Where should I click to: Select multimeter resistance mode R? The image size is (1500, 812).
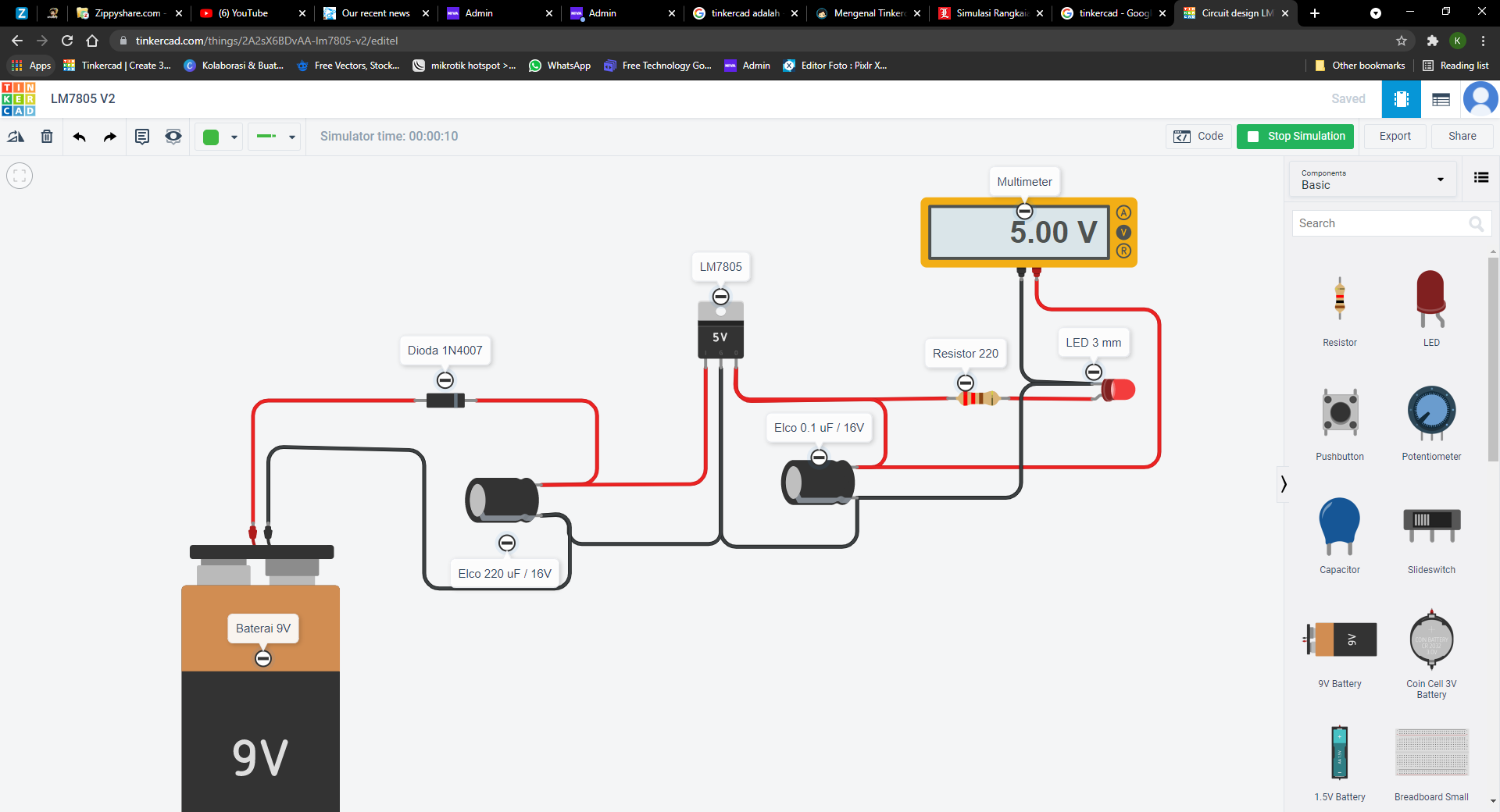1123,251
